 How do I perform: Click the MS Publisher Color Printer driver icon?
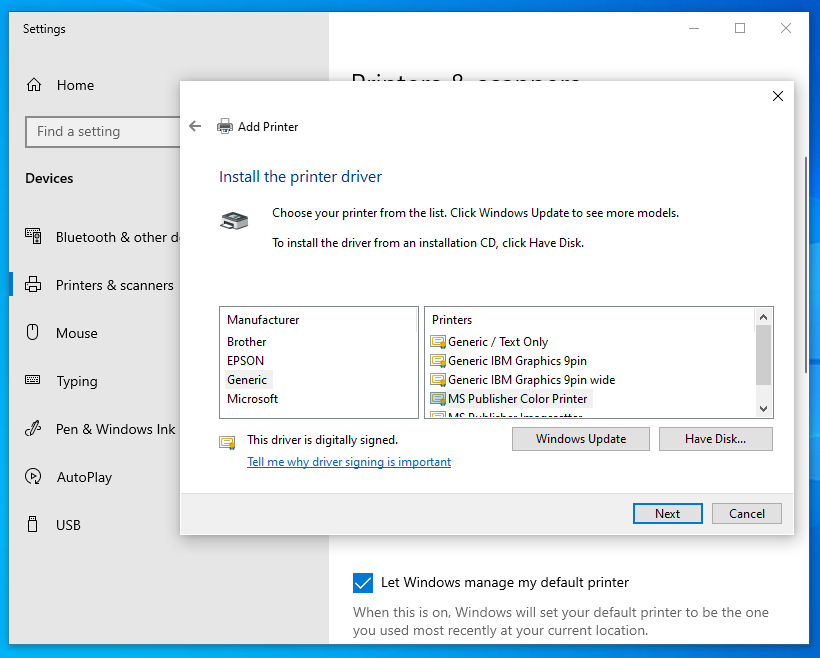(x=438, y=399)
